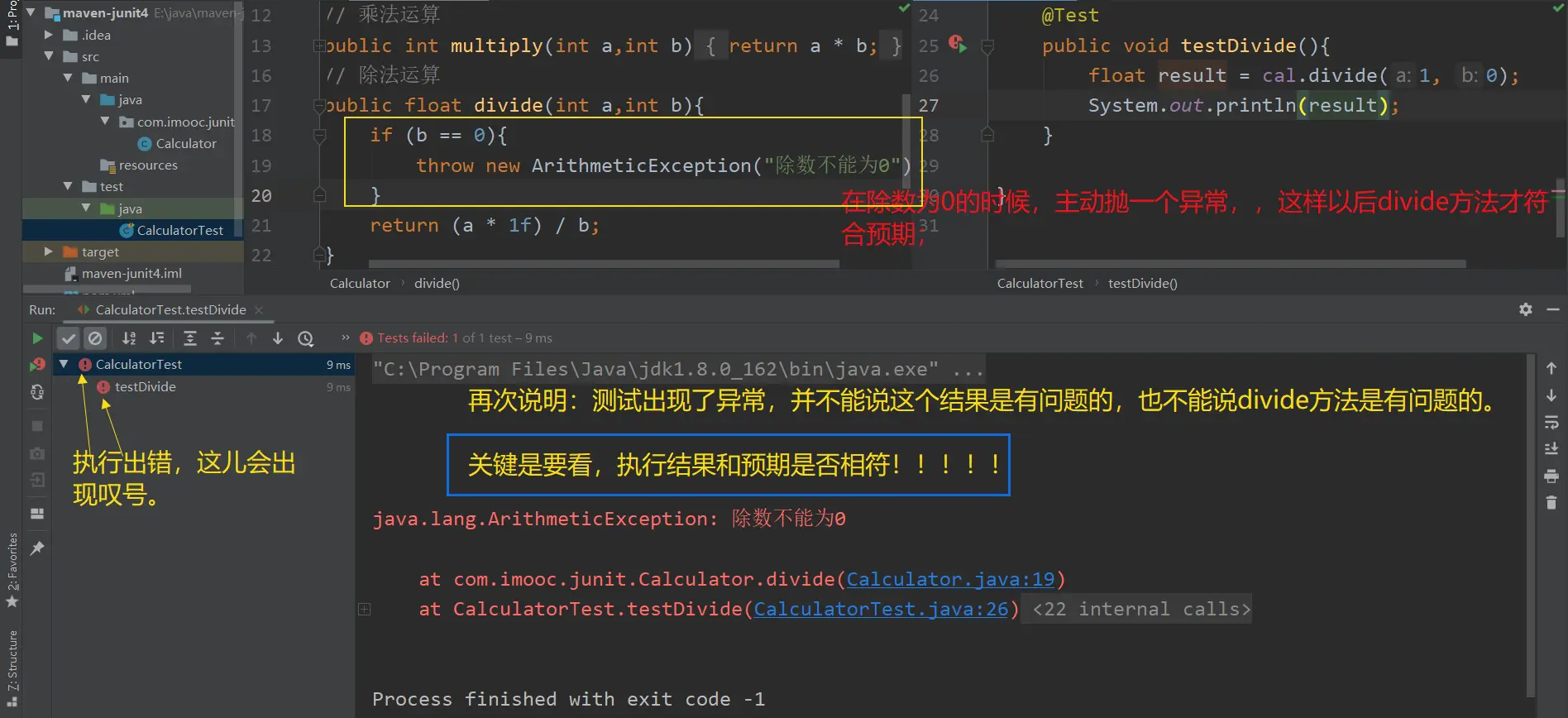The height and width of the screenshot is (718, 1568).
Task: Select the Calculator class in project tree
Action: 186,143
